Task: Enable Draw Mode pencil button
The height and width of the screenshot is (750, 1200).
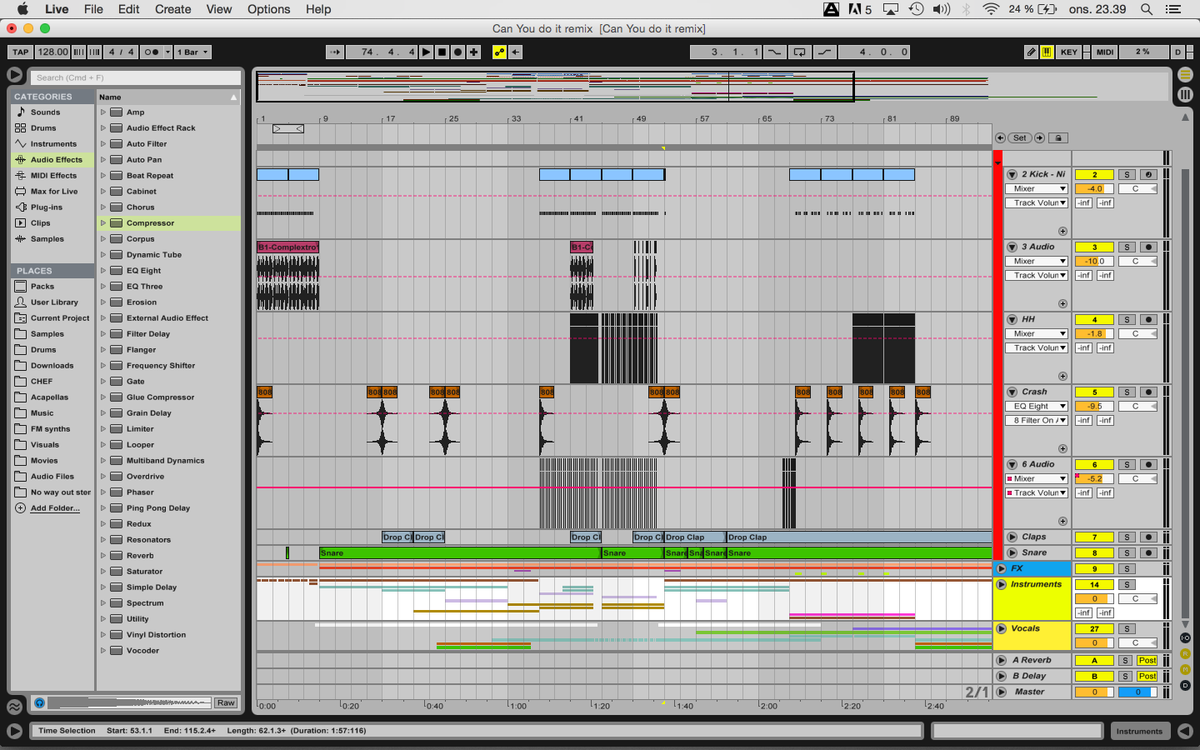Action: tap(1031, 52)
